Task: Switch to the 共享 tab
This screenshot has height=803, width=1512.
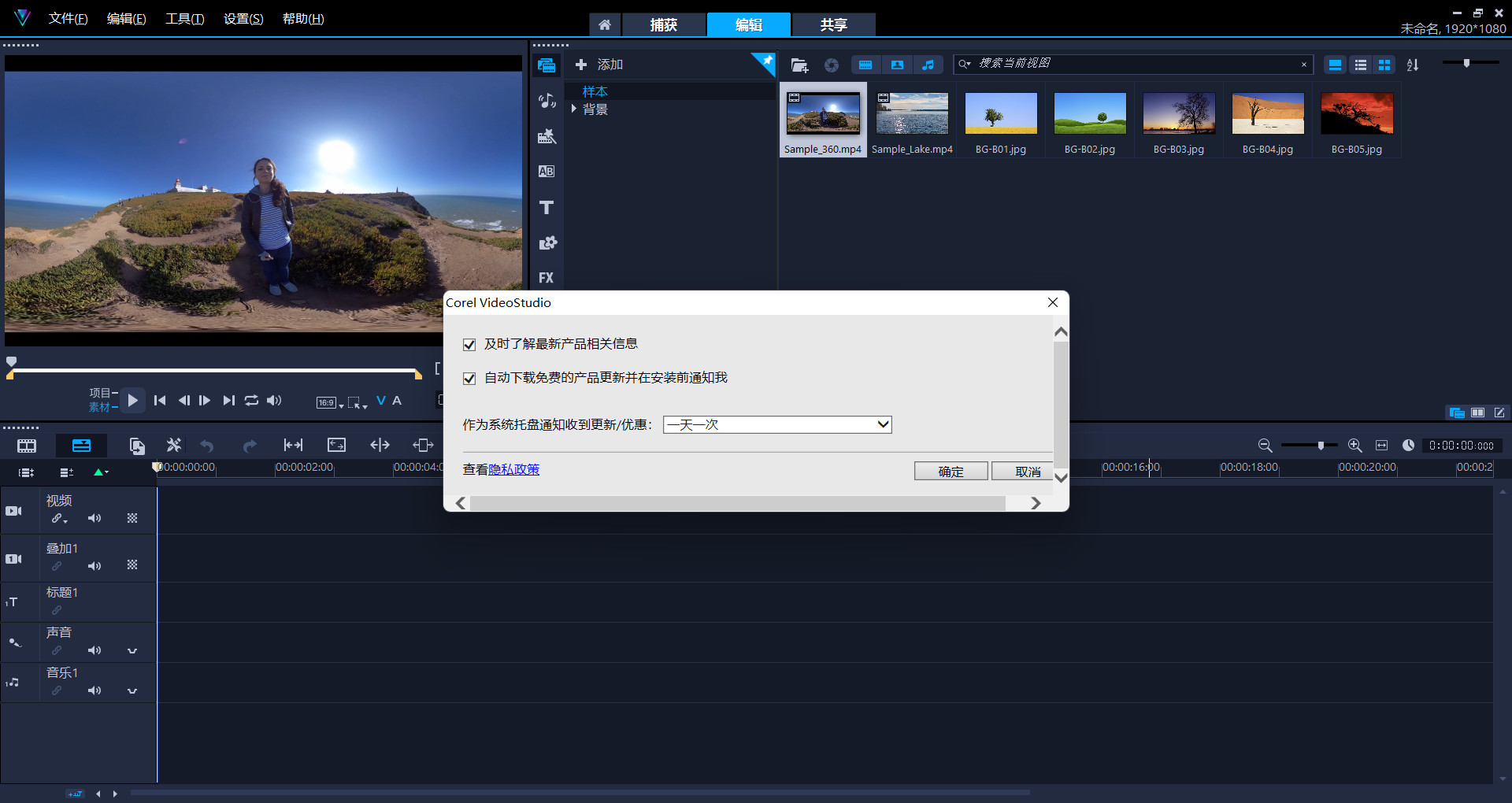Action: [x=833, y=24]
